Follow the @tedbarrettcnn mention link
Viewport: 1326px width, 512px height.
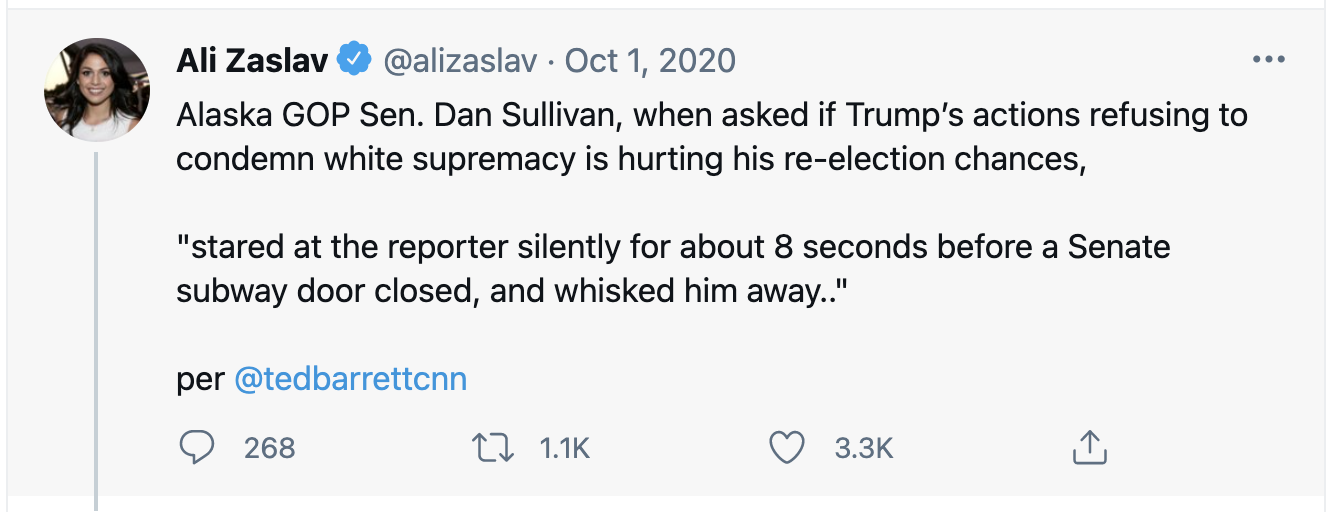click(350, 380)
